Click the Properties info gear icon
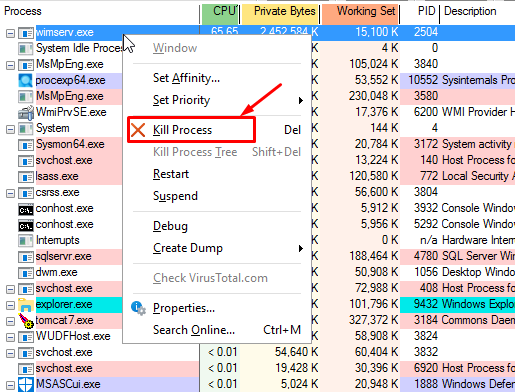The height and width of the screenshot is (392, 515). 138,308
